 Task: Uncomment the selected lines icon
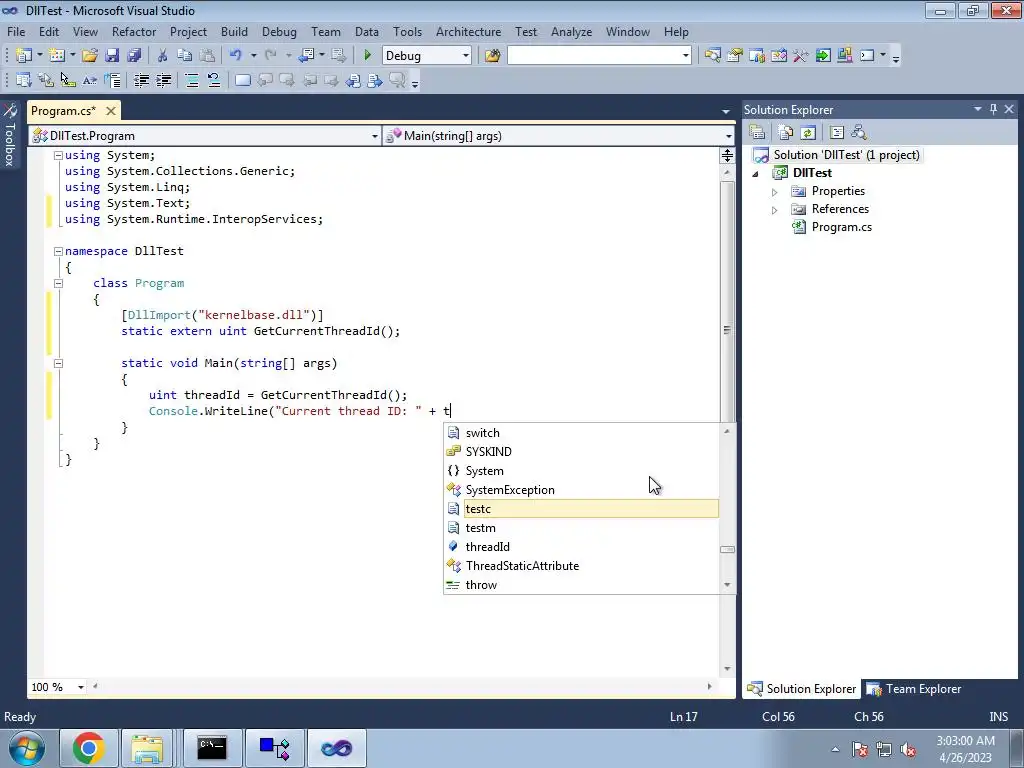point(214,80)
